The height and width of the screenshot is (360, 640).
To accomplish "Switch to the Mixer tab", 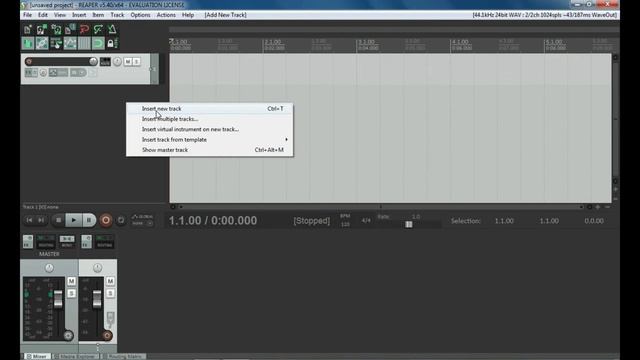I will pyautogui.click(x=37, y=356).
